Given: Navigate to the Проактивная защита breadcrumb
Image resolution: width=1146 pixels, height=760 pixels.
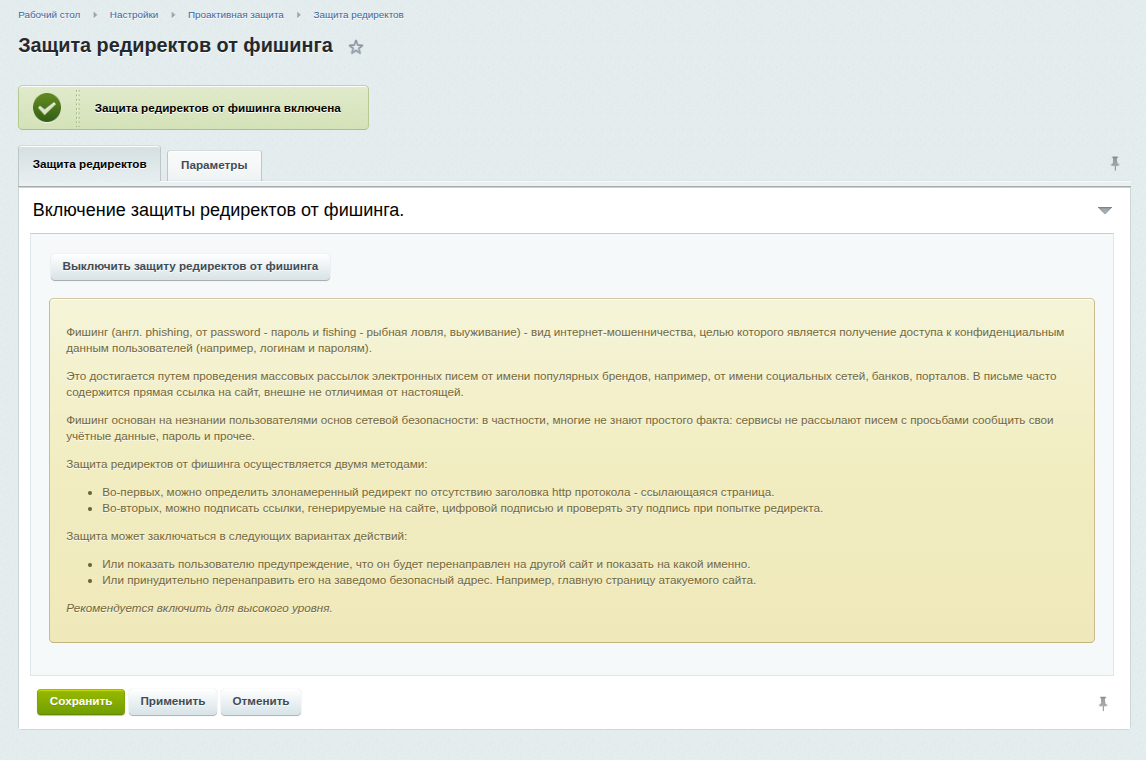Looking at the screenshot, I should (x=236, y=15).
